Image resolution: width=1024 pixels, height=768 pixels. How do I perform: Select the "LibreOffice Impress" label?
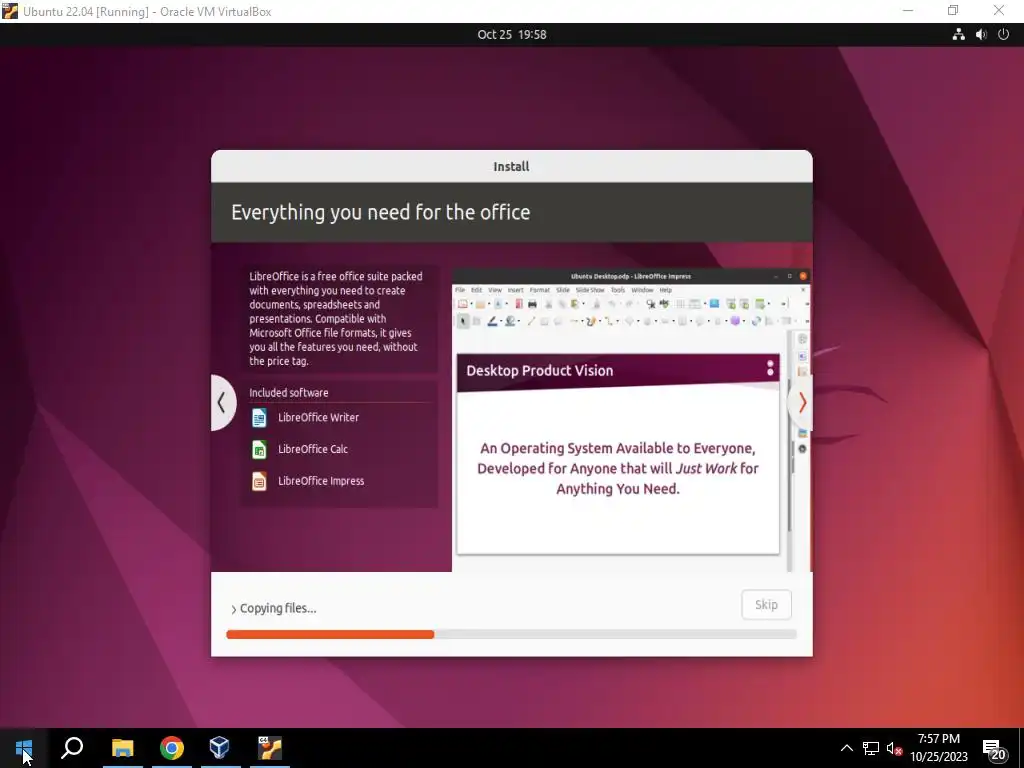(x=321, y=481)
